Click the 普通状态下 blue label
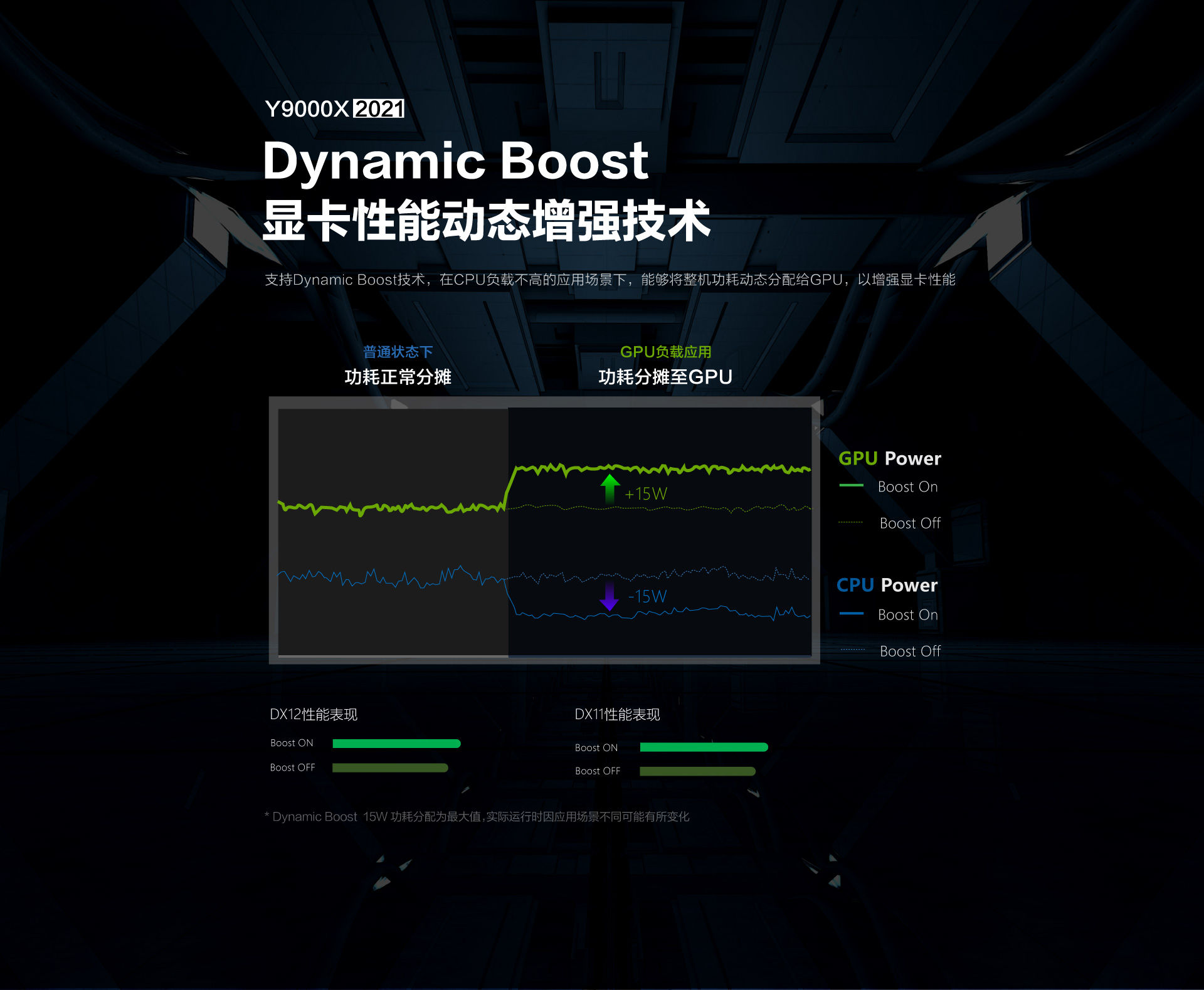 click(x=398, y=352)
